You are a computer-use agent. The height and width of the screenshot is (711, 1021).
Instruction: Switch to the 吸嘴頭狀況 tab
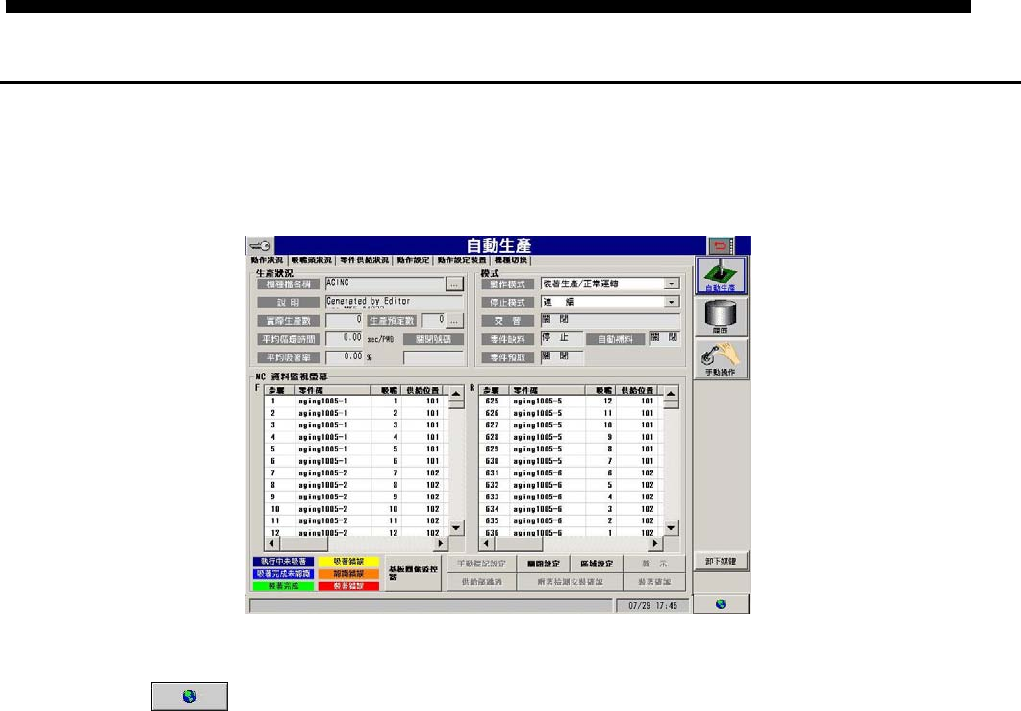click(311, 260)
